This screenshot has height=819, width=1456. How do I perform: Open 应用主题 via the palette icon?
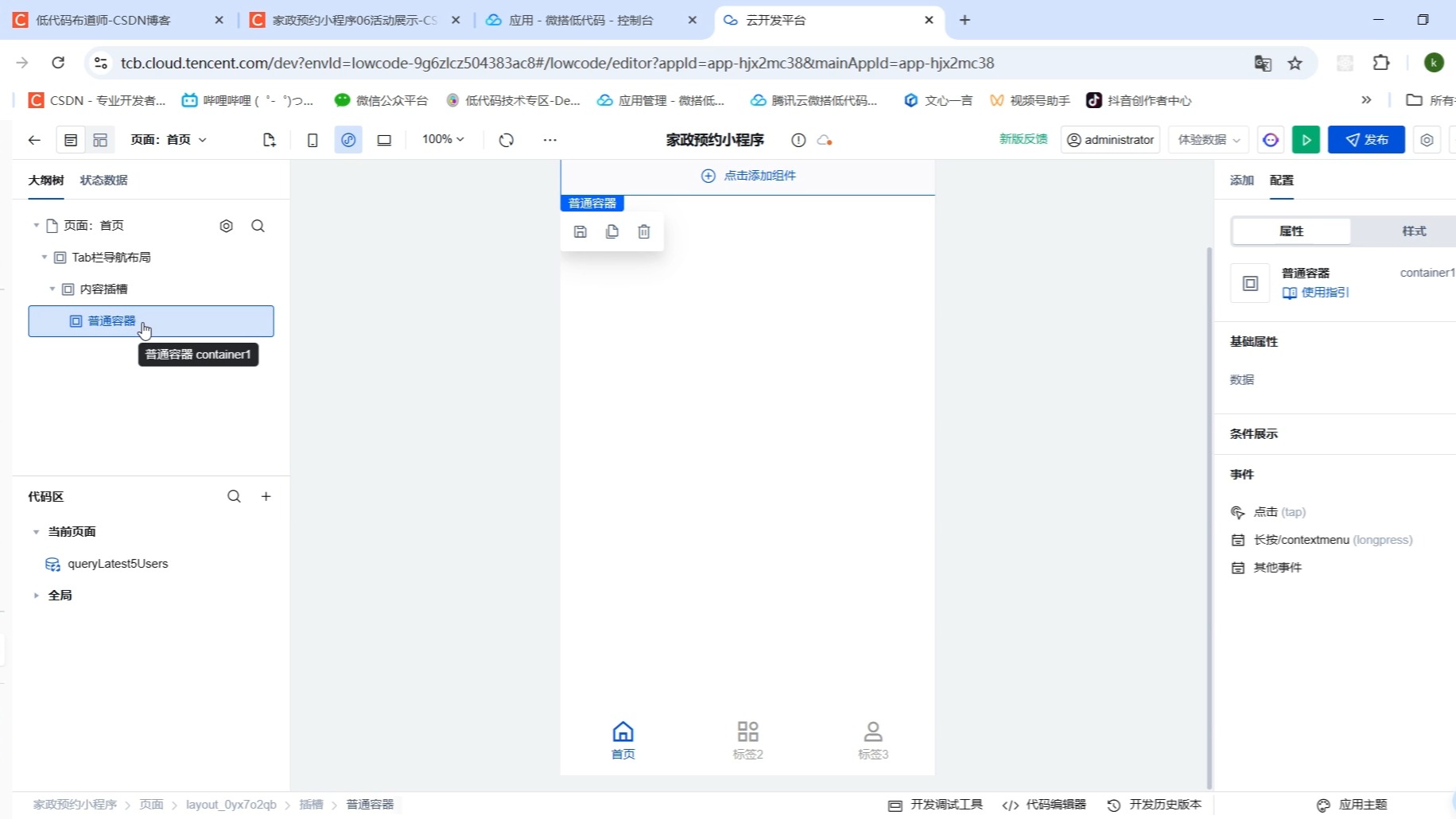tap(1361, 805)
